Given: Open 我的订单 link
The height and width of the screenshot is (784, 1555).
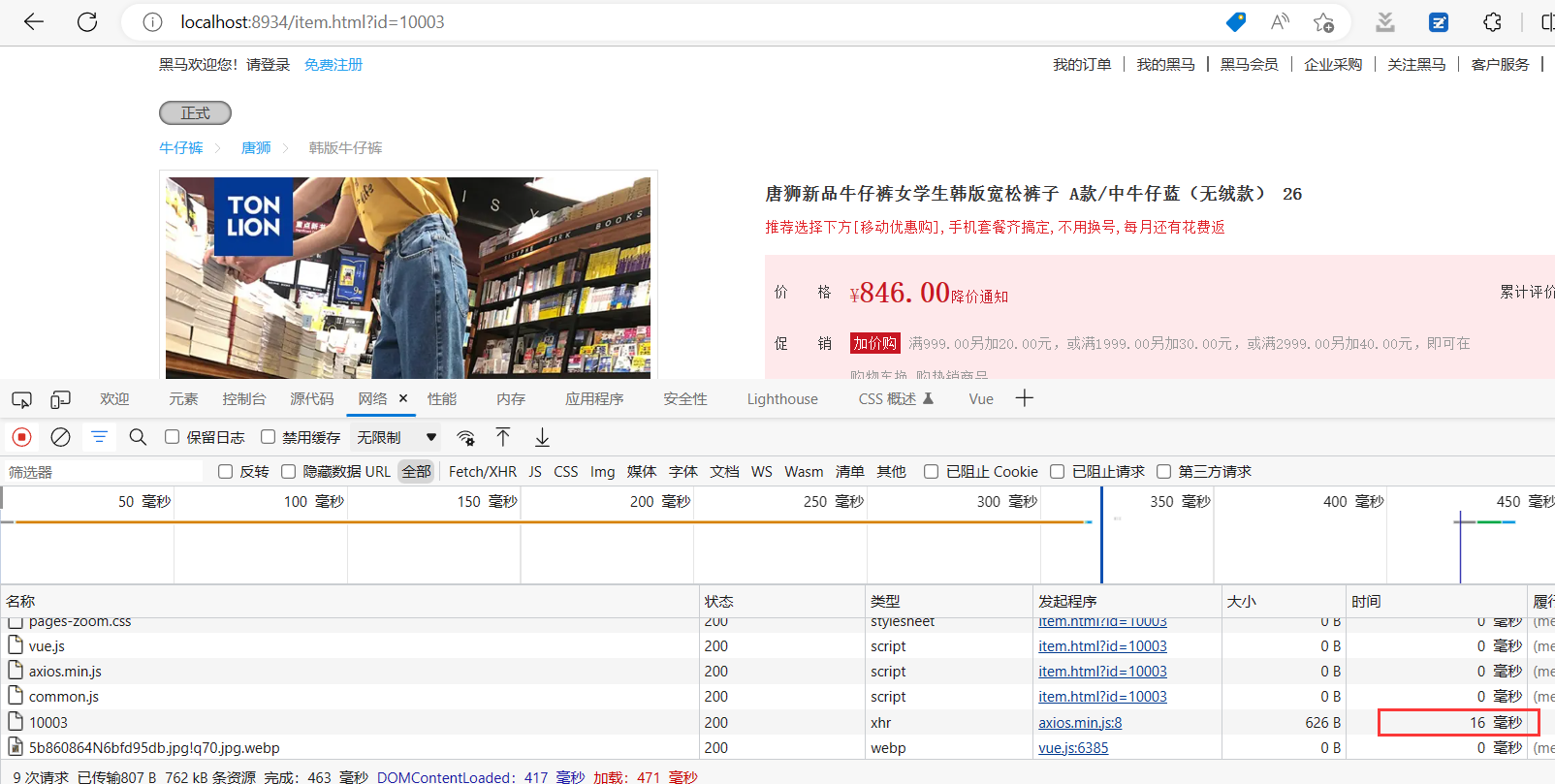Looking at the screenshot, I should click(x=1082, y=64).
